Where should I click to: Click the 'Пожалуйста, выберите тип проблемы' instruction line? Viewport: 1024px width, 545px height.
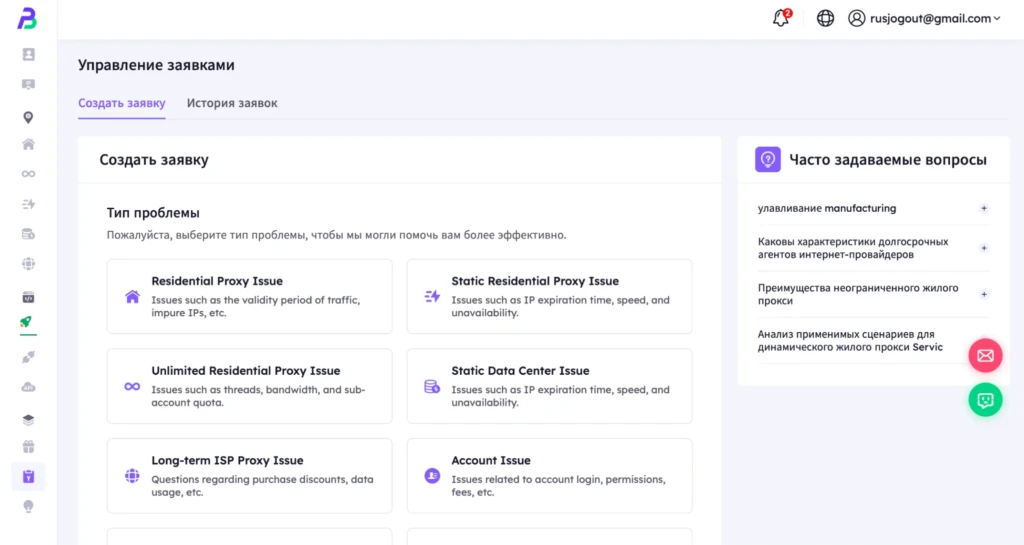[336, 235]
